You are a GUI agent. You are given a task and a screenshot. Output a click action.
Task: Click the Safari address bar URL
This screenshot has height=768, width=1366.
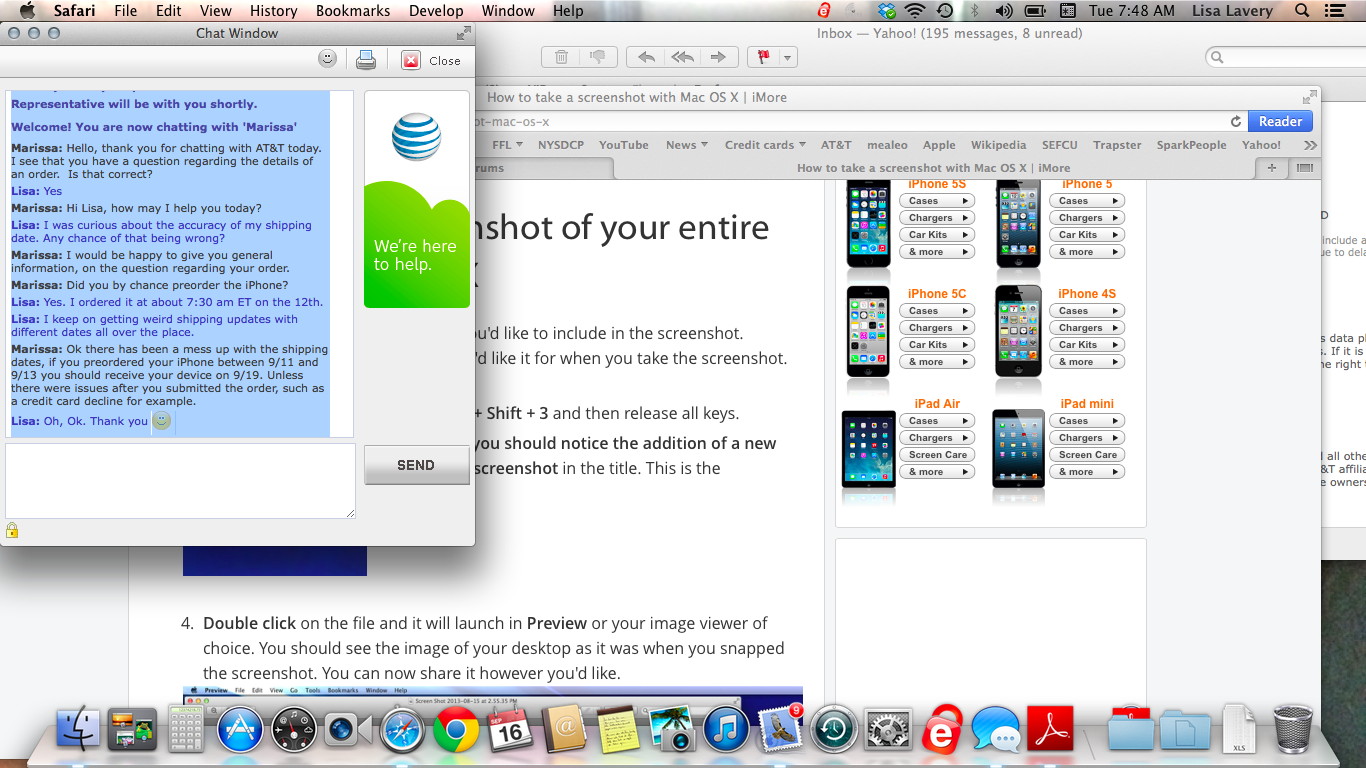pos(512,121)
